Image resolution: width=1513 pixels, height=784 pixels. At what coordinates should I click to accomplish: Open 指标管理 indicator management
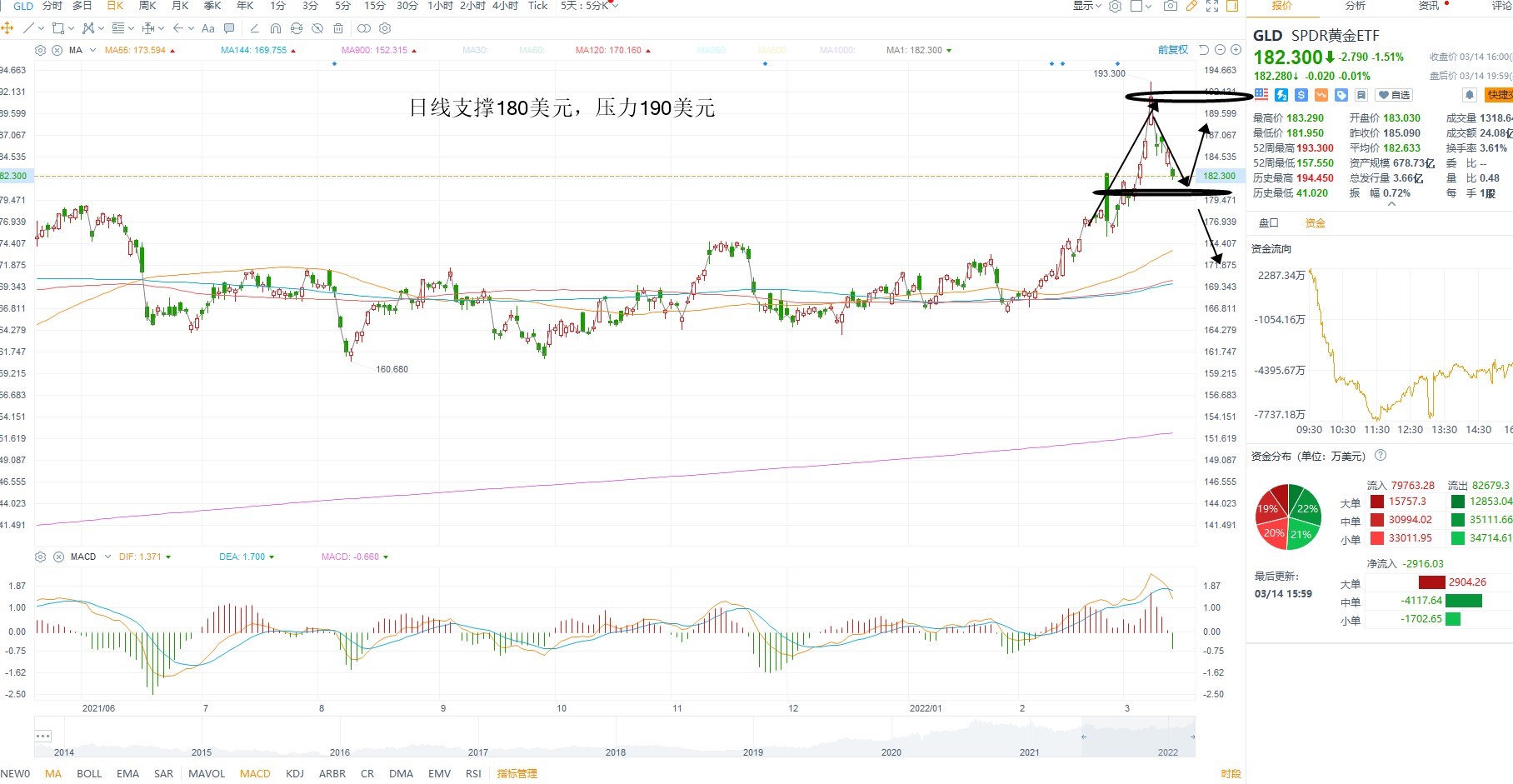pos(517,773)
